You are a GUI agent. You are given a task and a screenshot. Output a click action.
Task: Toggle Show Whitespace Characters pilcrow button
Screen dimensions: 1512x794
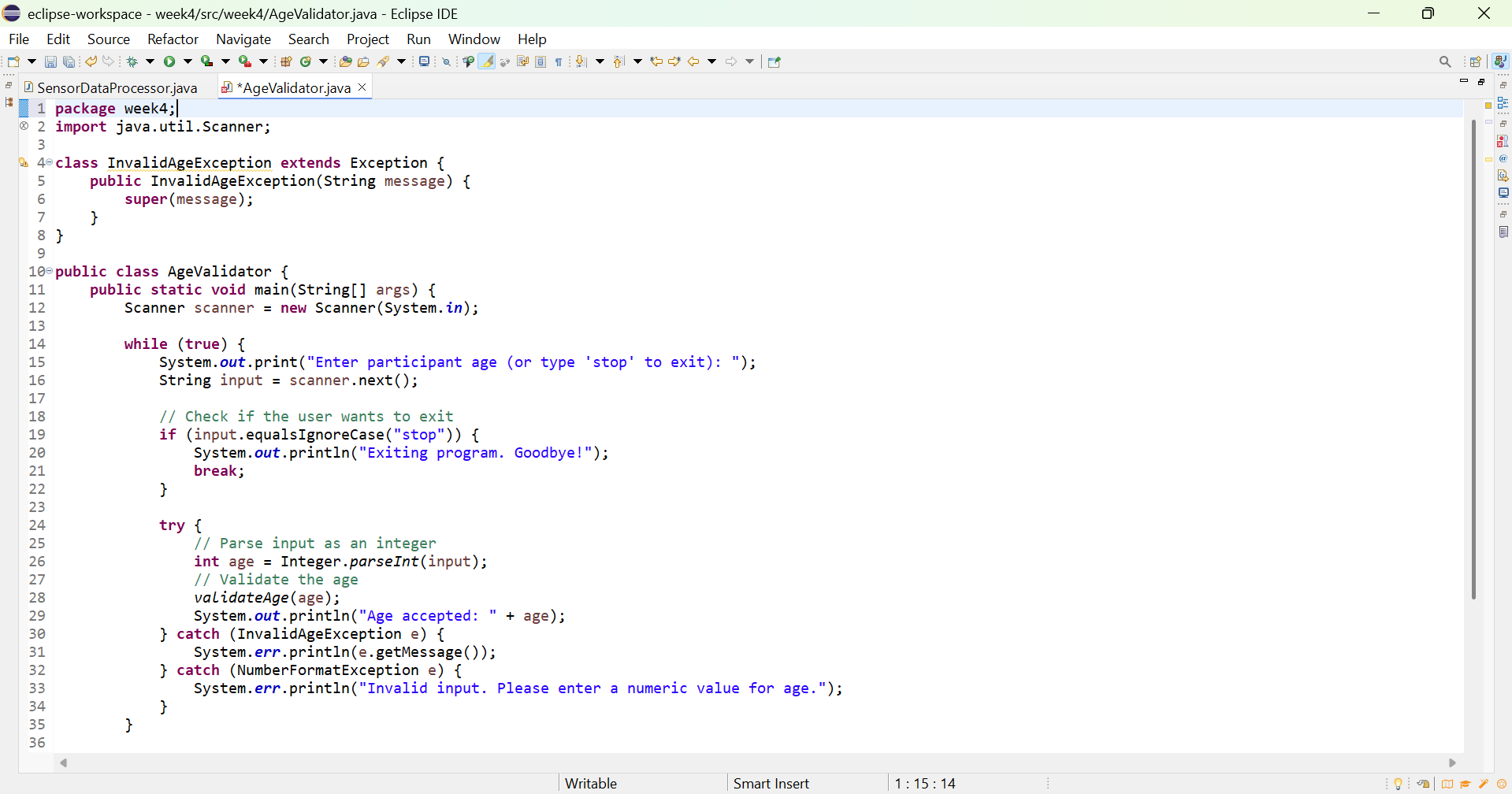pyautogui.click(x=559, y=61)
